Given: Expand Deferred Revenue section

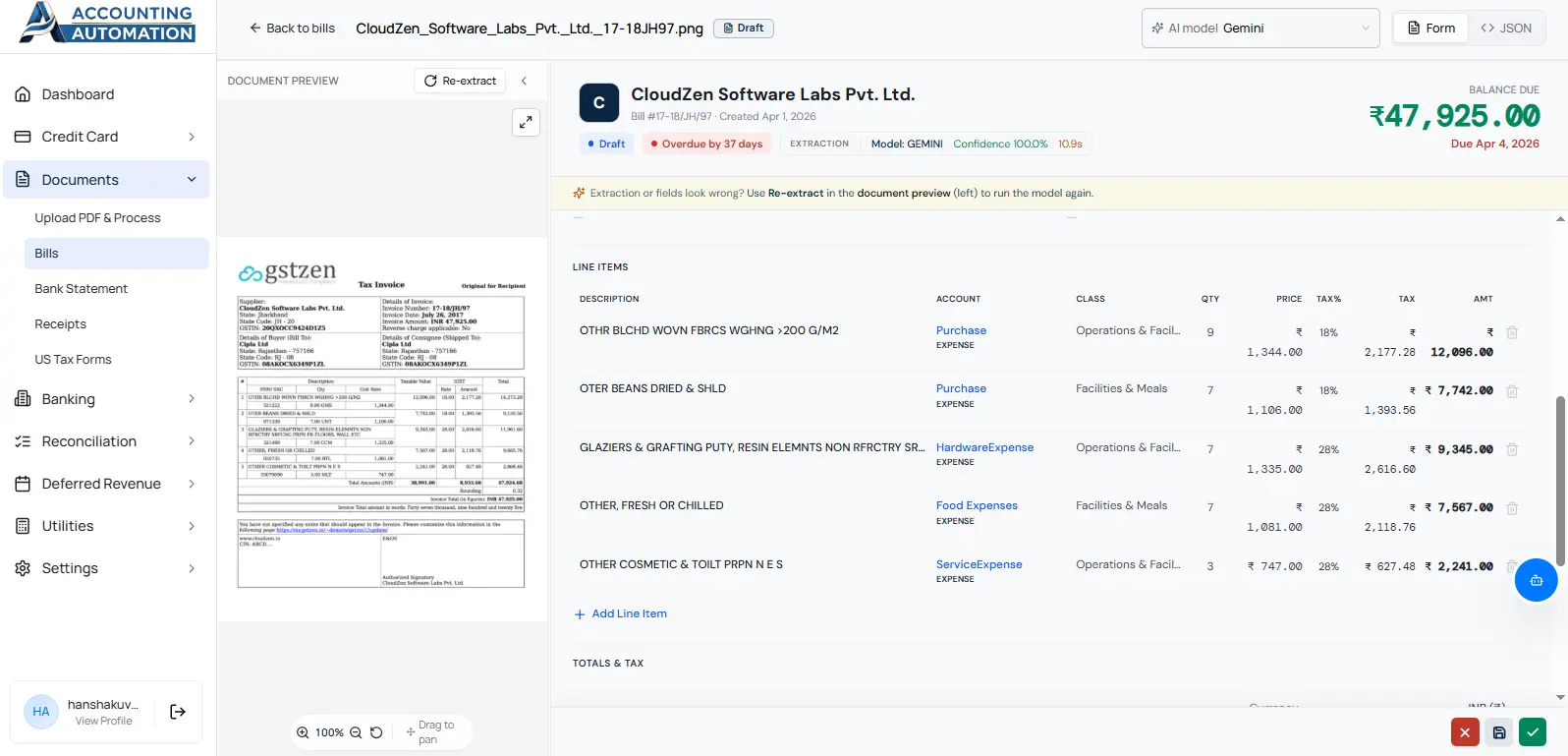Looking at the screenshot, I should [x=106, y=484].
